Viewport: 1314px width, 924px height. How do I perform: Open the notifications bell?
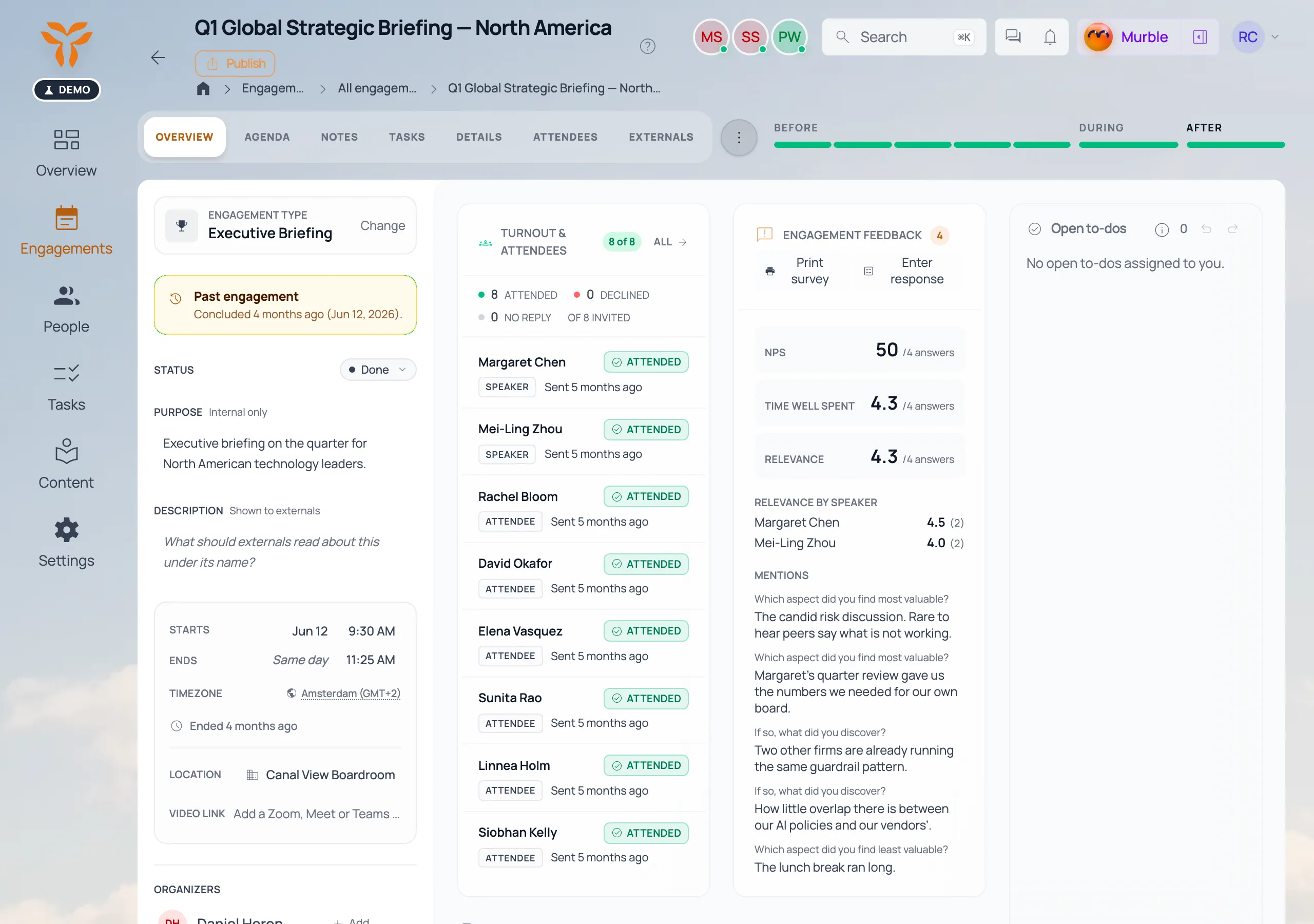point(1050,37)
